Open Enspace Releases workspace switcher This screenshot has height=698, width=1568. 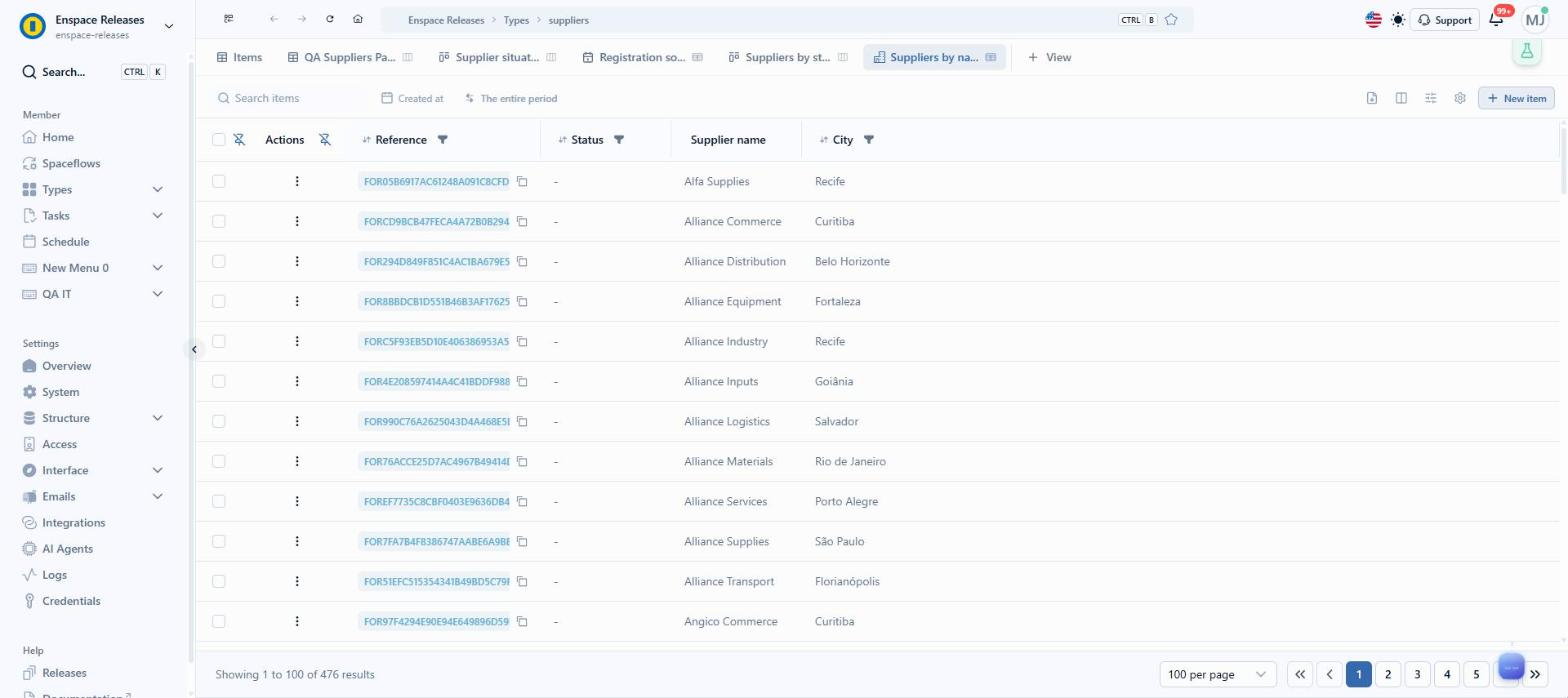click(97, 26)
